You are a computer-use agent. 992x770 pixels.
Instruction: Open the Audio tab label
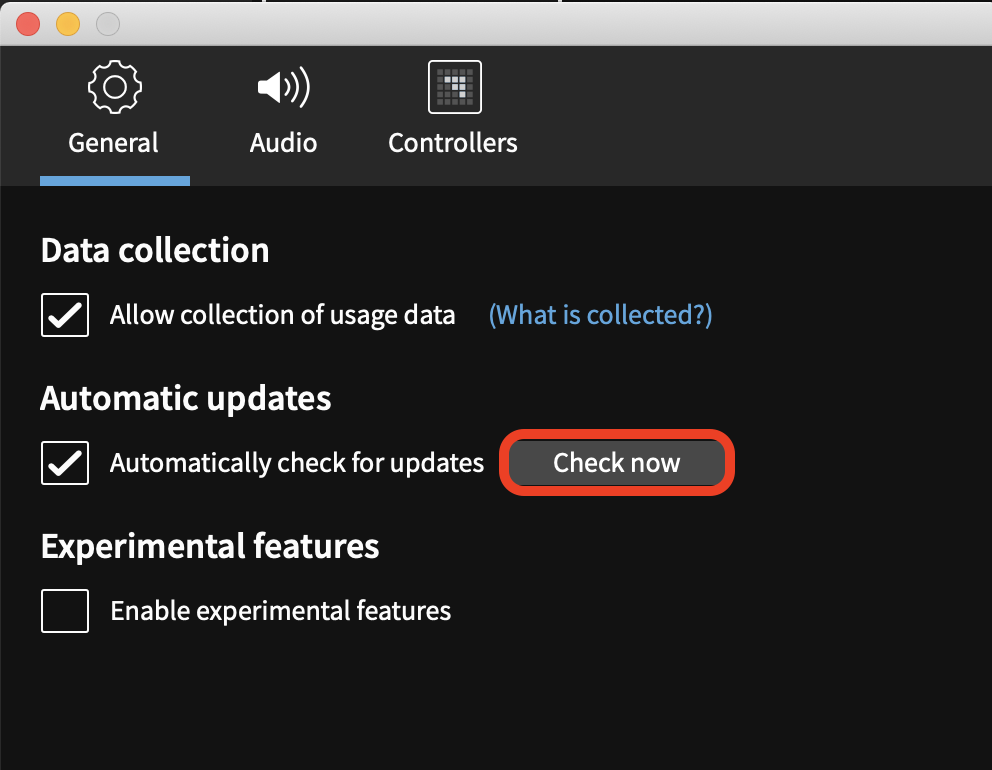click(283, 143)
